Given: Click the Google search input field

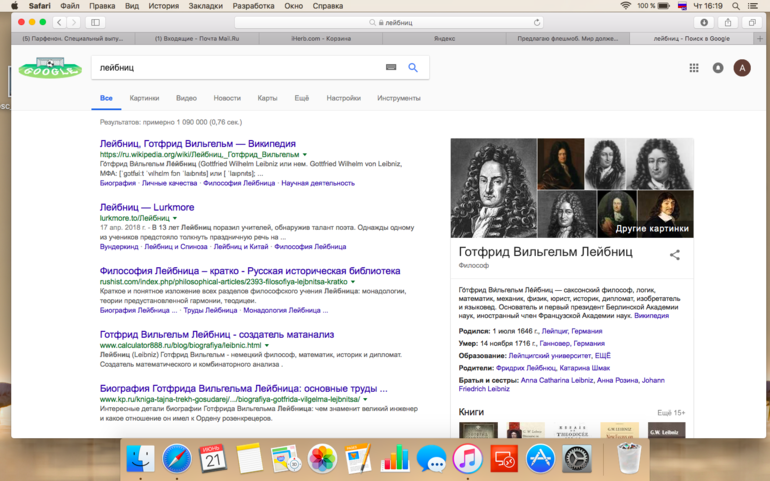Looking at the screenshot, I should (x=235, y=68).
